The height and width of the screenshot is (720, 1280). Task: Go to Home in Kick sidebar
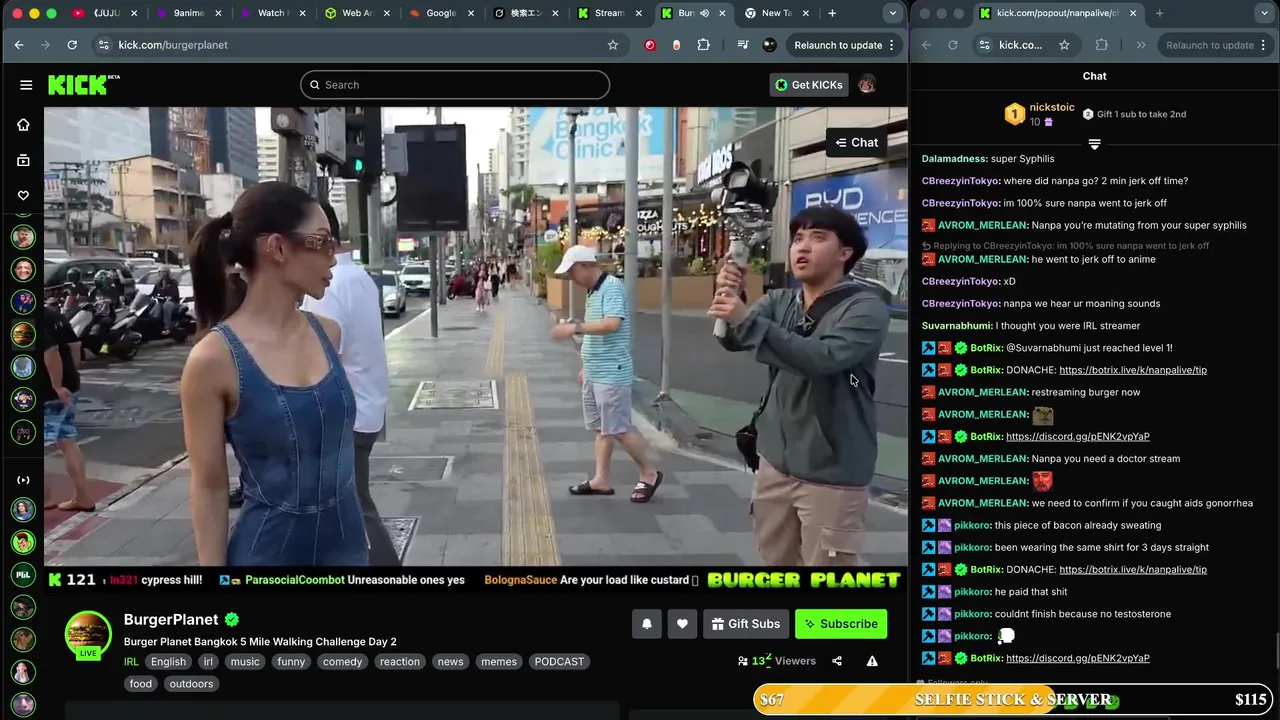[x=23, y=125]
